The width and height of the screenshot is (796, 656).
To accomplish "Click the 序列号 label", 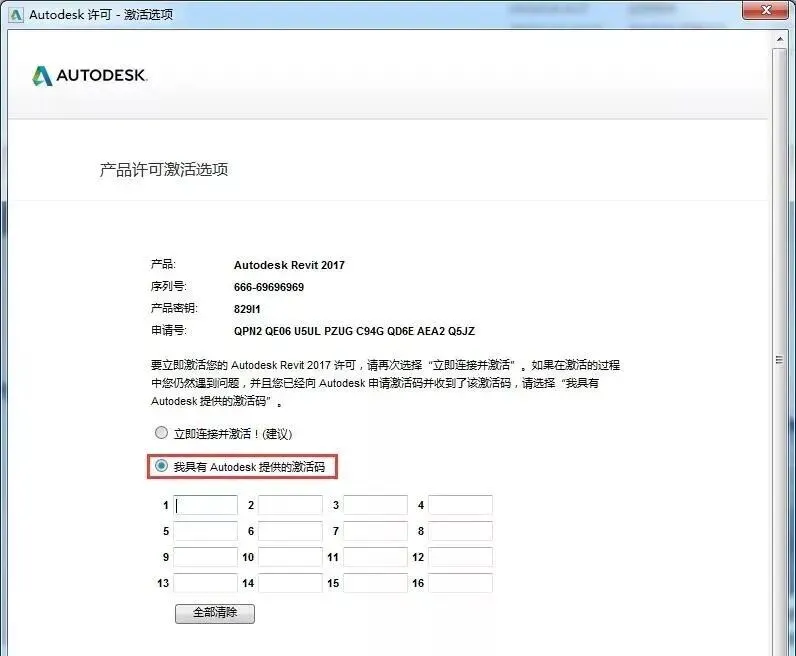I will 169,286.
